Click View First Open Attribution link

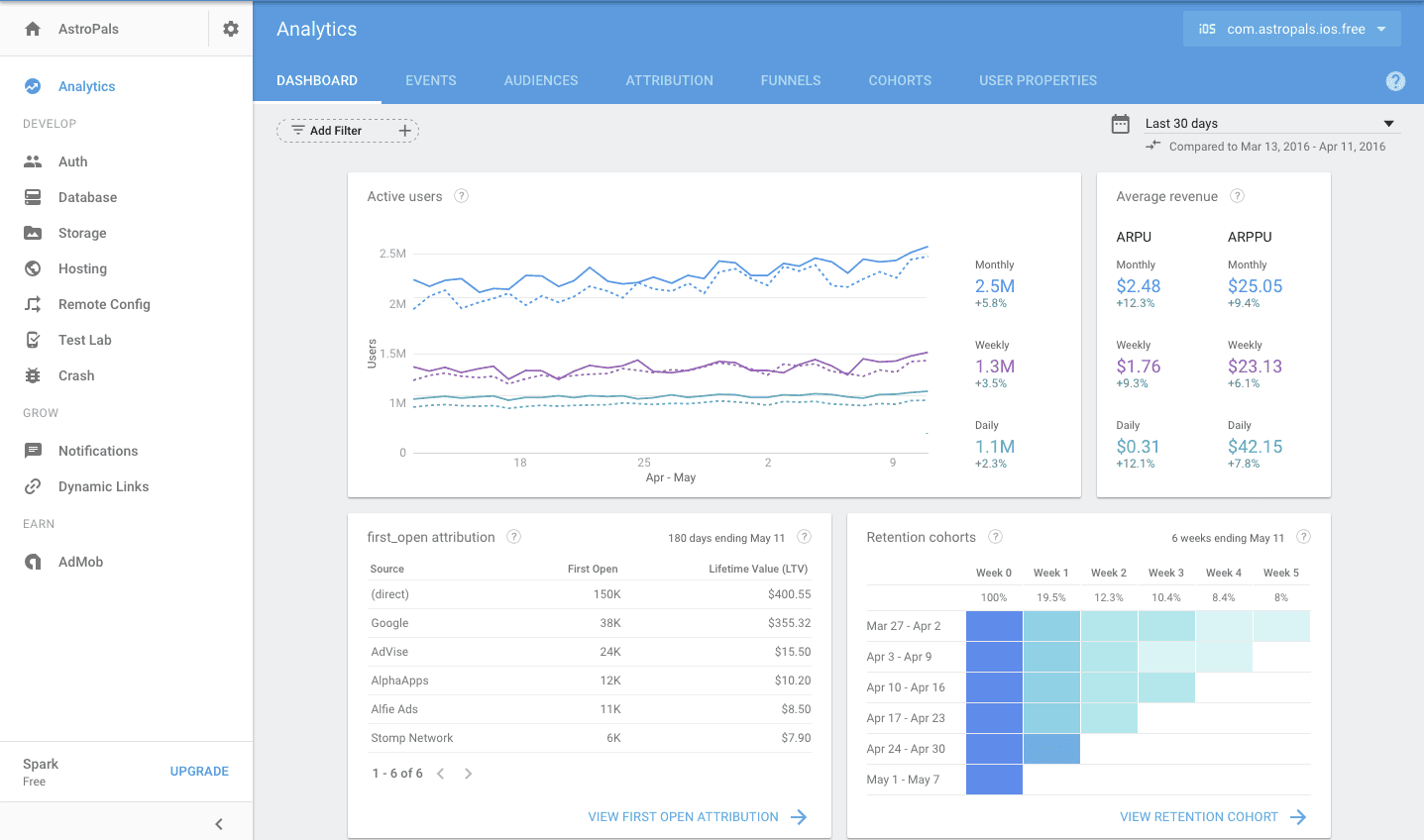coord(698,817)
